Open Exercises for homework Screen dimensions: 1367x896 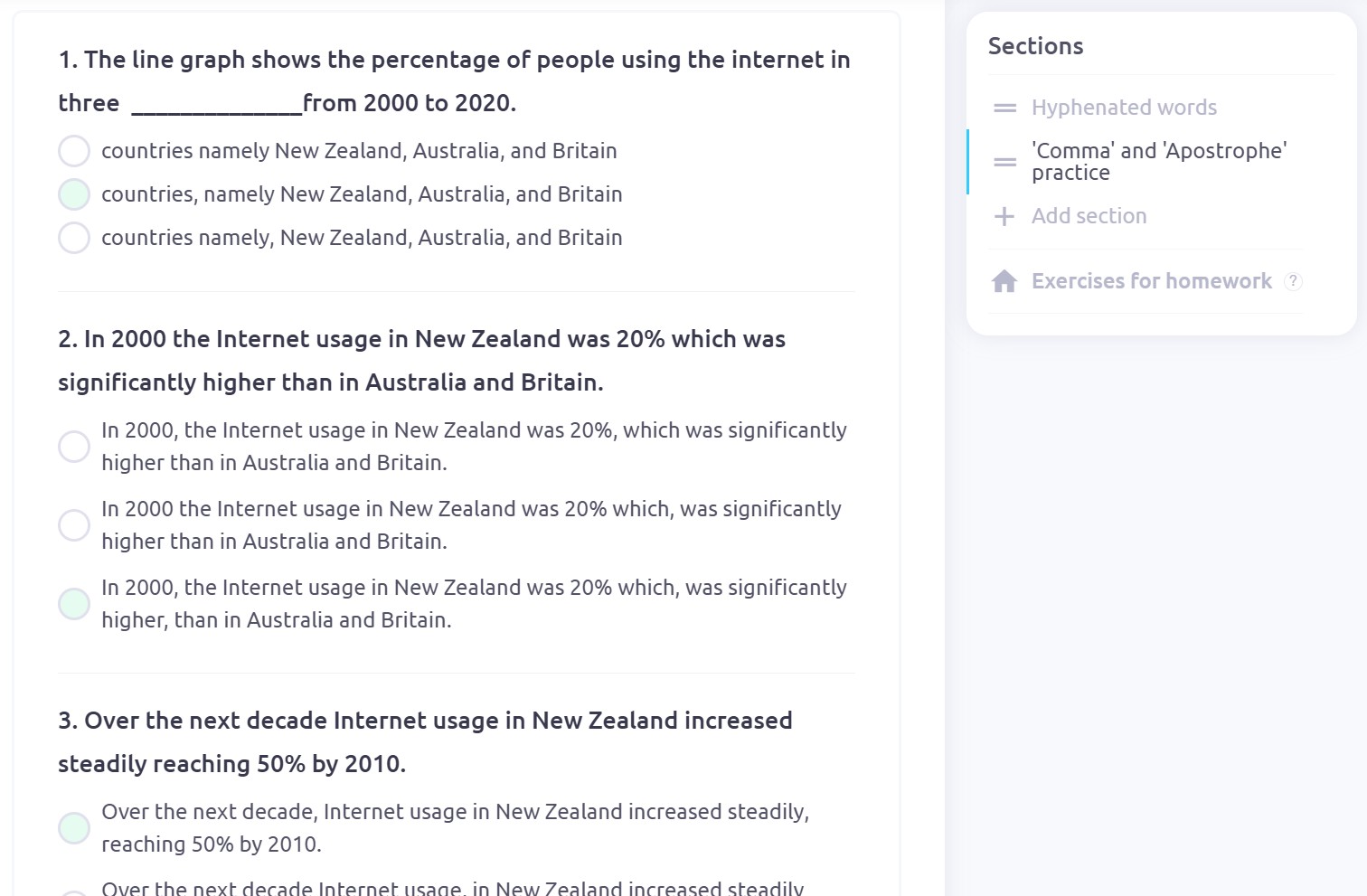[x=1151, y=281]
